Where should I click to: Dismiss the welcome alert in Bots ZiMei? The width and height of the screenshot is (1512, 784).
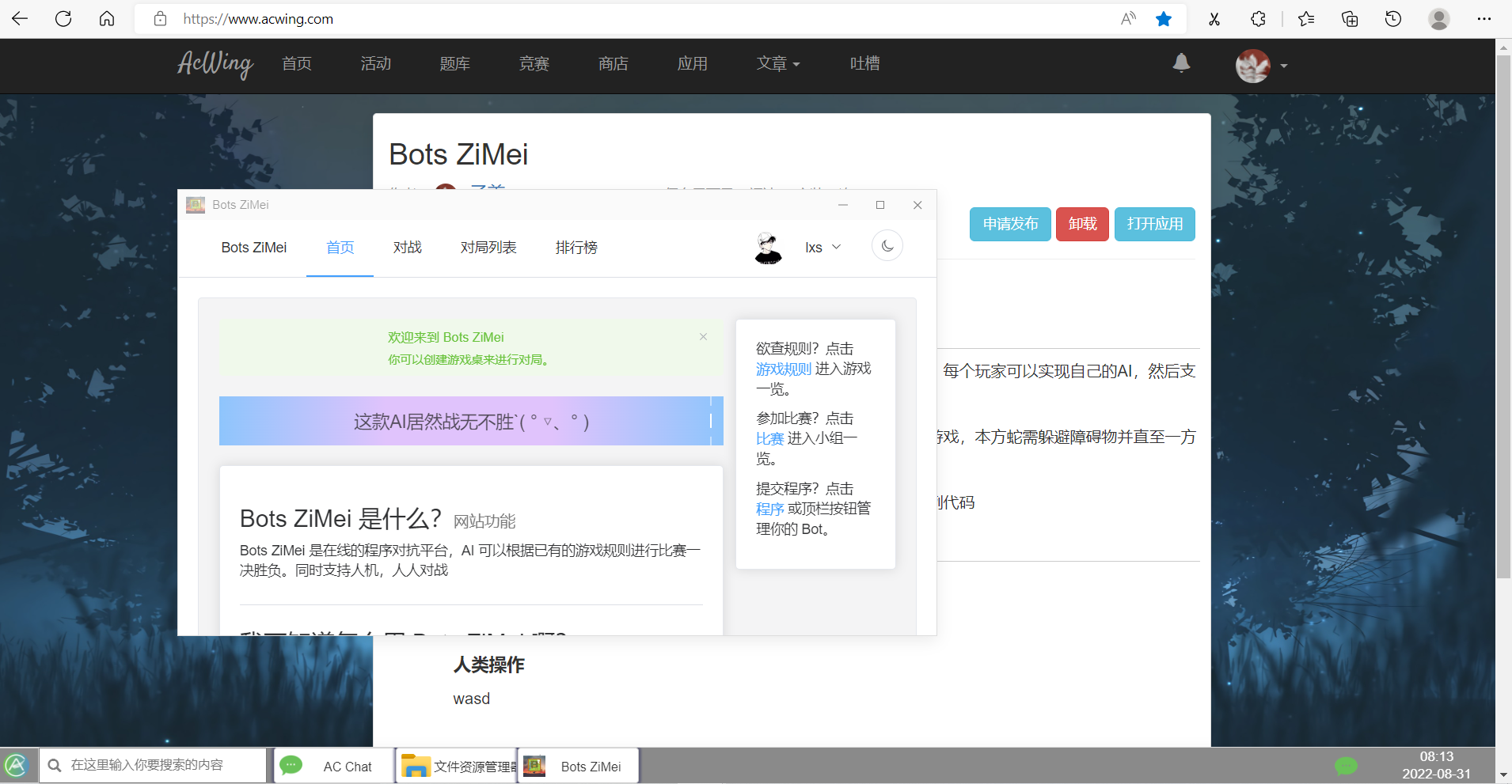(x=702, y=336)
